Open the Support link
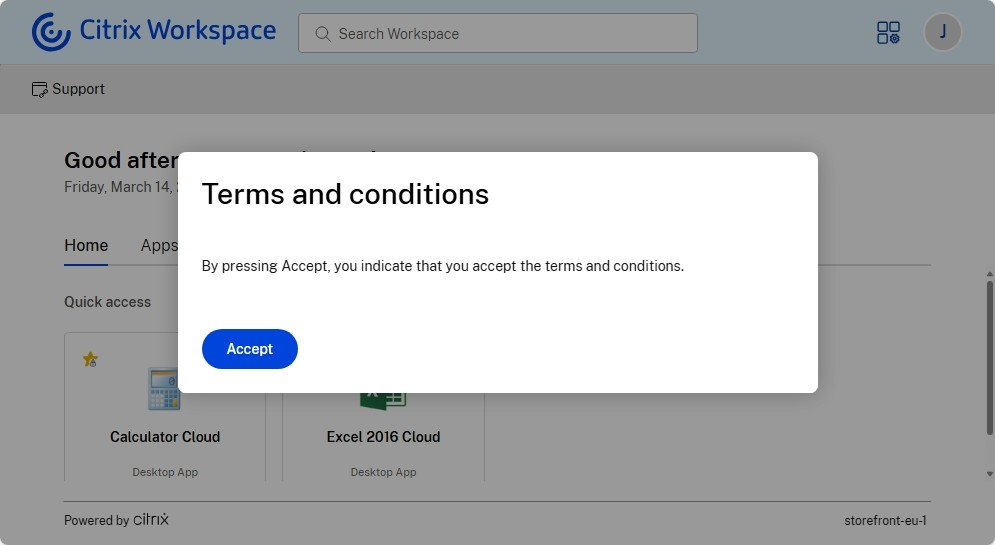 click(78, 89)
